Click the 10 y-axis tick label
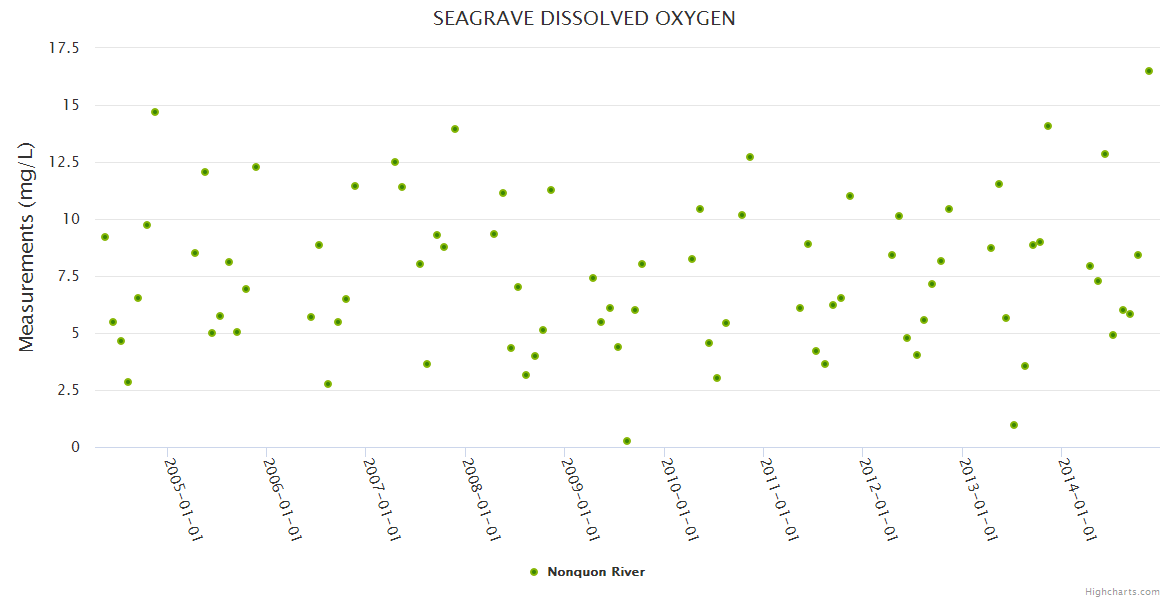1170x600 pixels. tap(71, 219)
